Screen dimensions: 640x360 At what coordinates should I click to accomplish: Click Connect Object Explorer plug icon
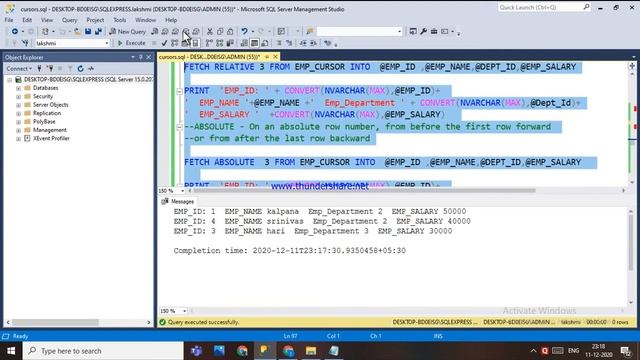point(39,69)
